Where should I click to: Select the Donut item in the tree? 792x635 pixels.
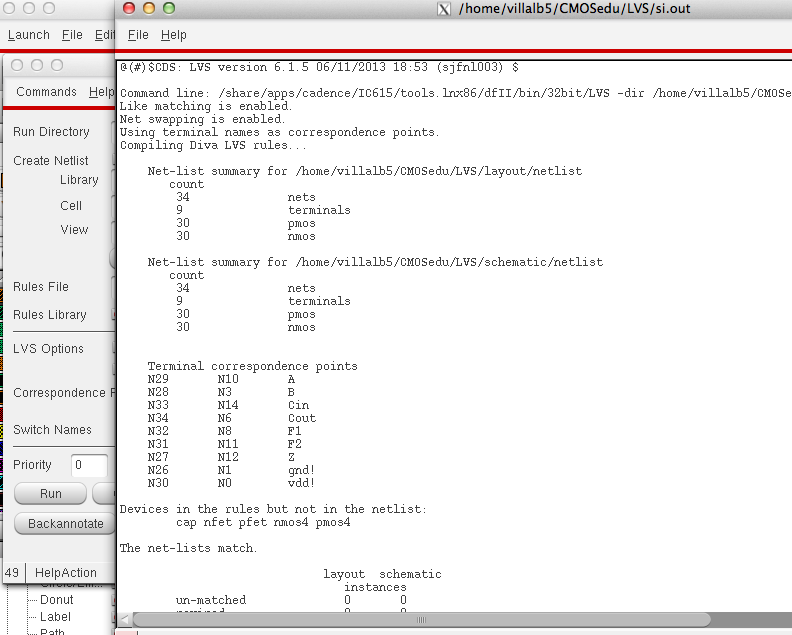pos(59,600)
